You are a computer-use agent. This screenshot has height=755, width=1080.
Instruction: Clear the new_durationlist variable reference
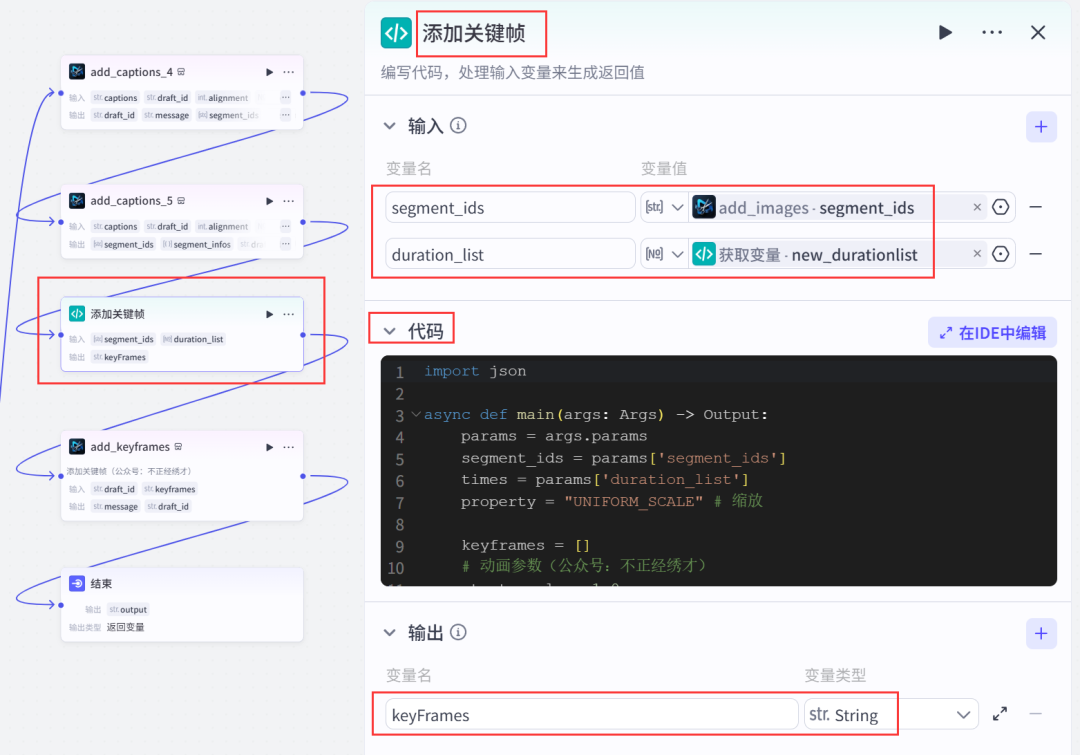click(977, 254)
